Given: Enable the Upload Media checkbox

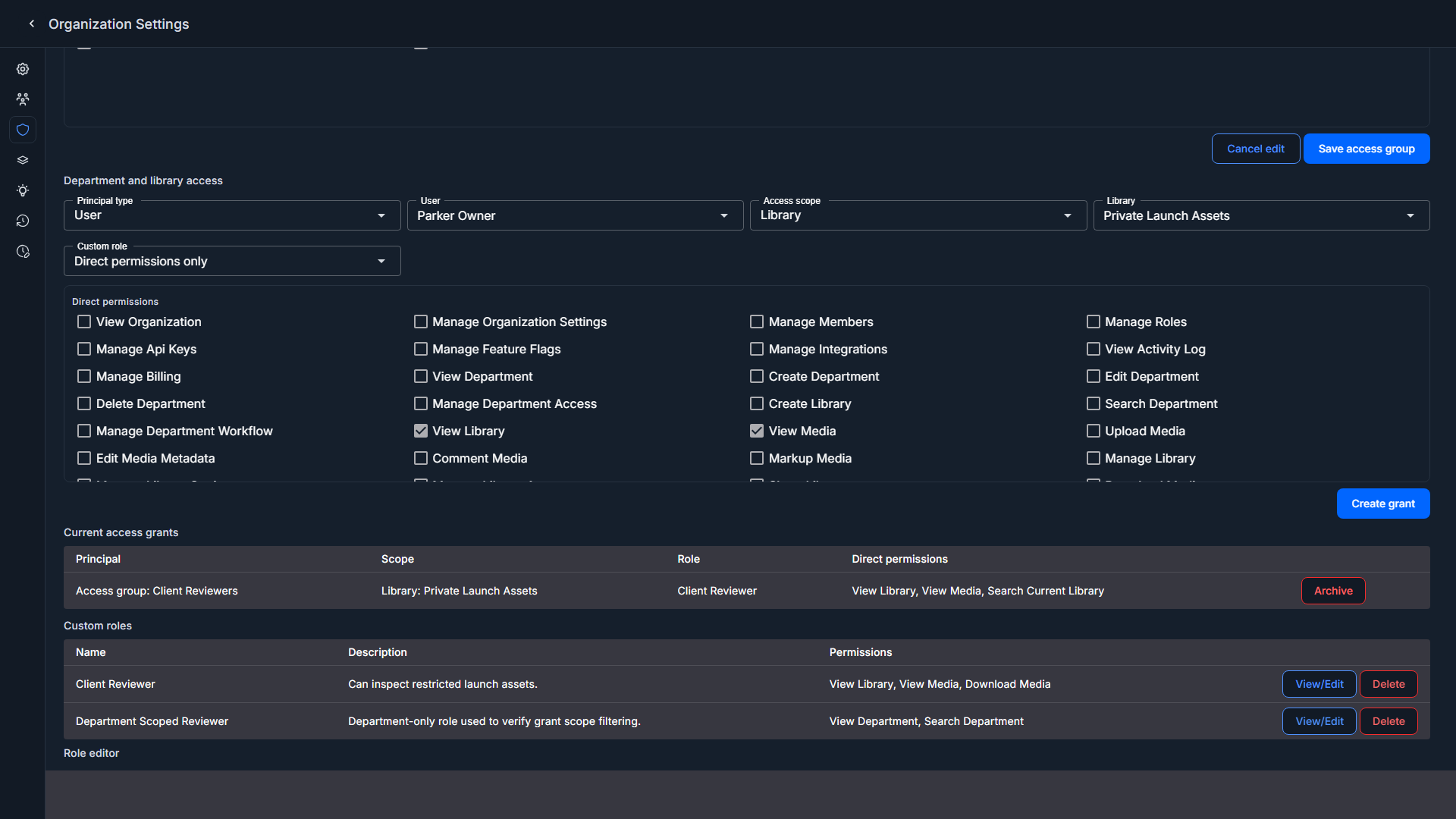Looking at the screenshot, I should point(1094,431).
